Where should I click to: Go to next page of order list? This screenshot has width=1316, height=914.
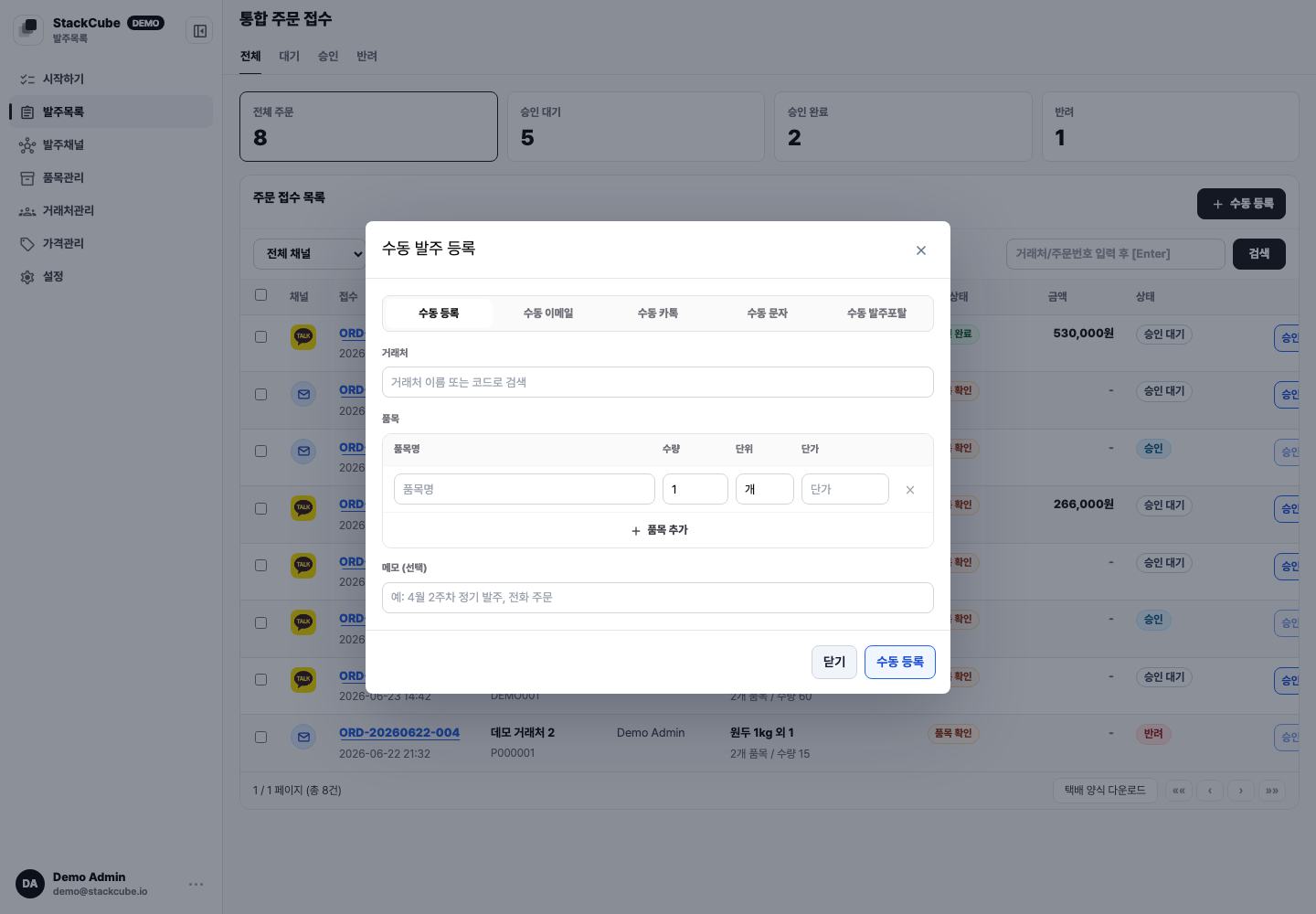point(1241,791)
